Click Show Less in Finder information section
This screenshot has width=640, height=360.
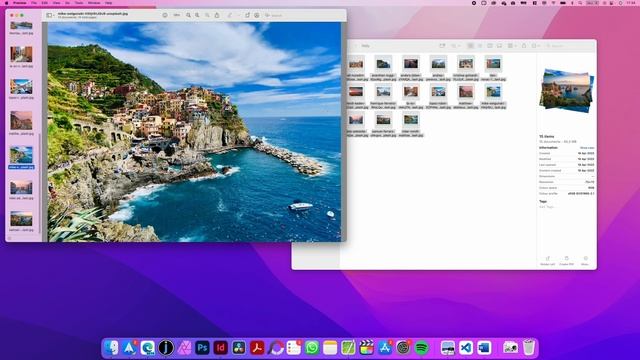[x=587, y=148]
